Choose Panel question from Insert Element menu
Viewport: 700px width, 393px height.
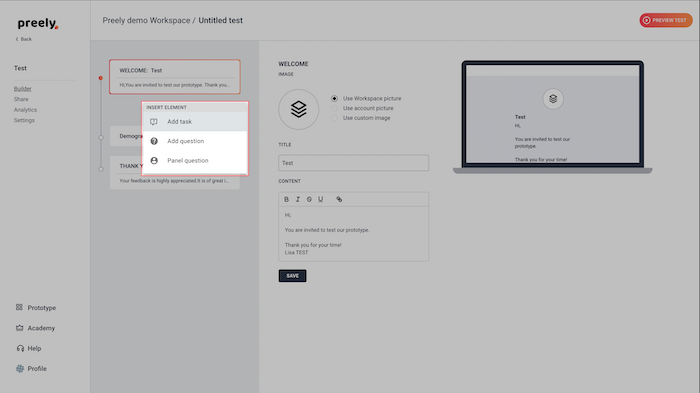coord(195,160)
